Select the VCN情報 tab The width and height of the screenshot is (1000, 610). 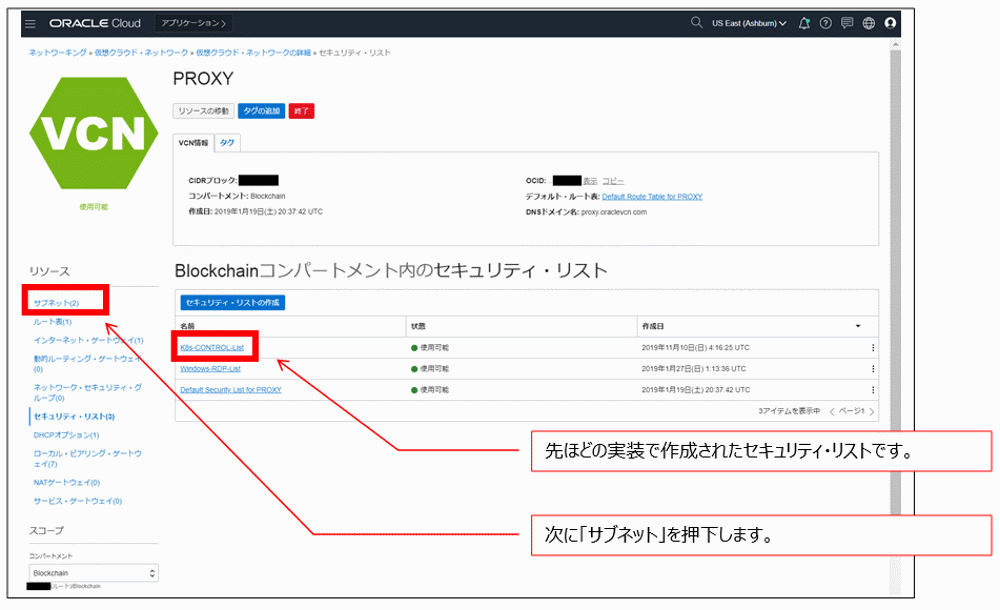coord(192,143)
